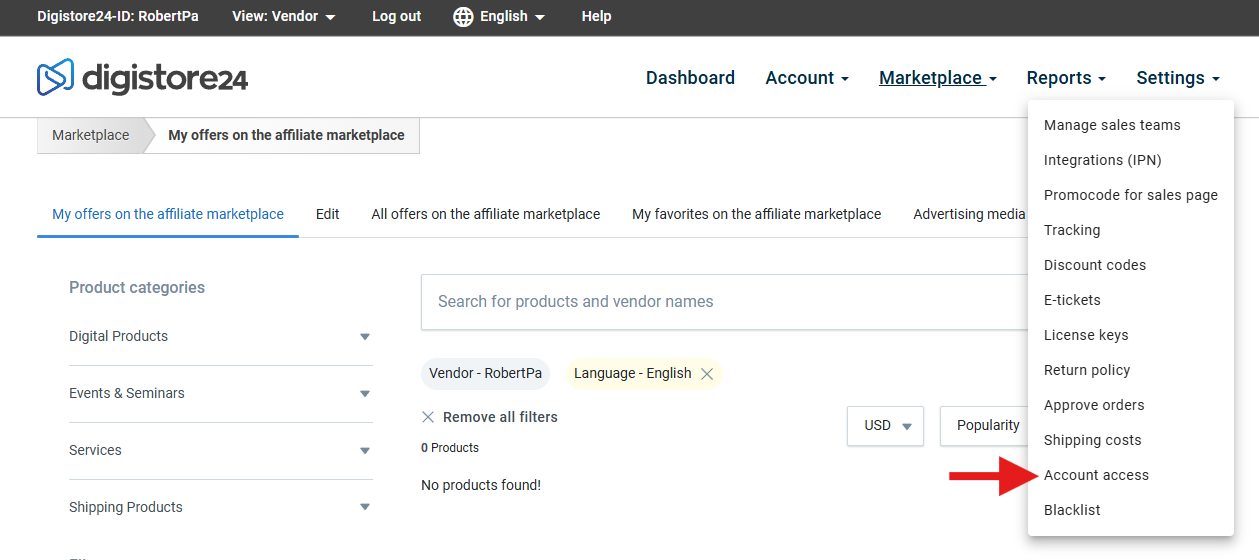Screen dimensions: 1259x560
Task: Click the globe language icon
Action: pos(463,17)
